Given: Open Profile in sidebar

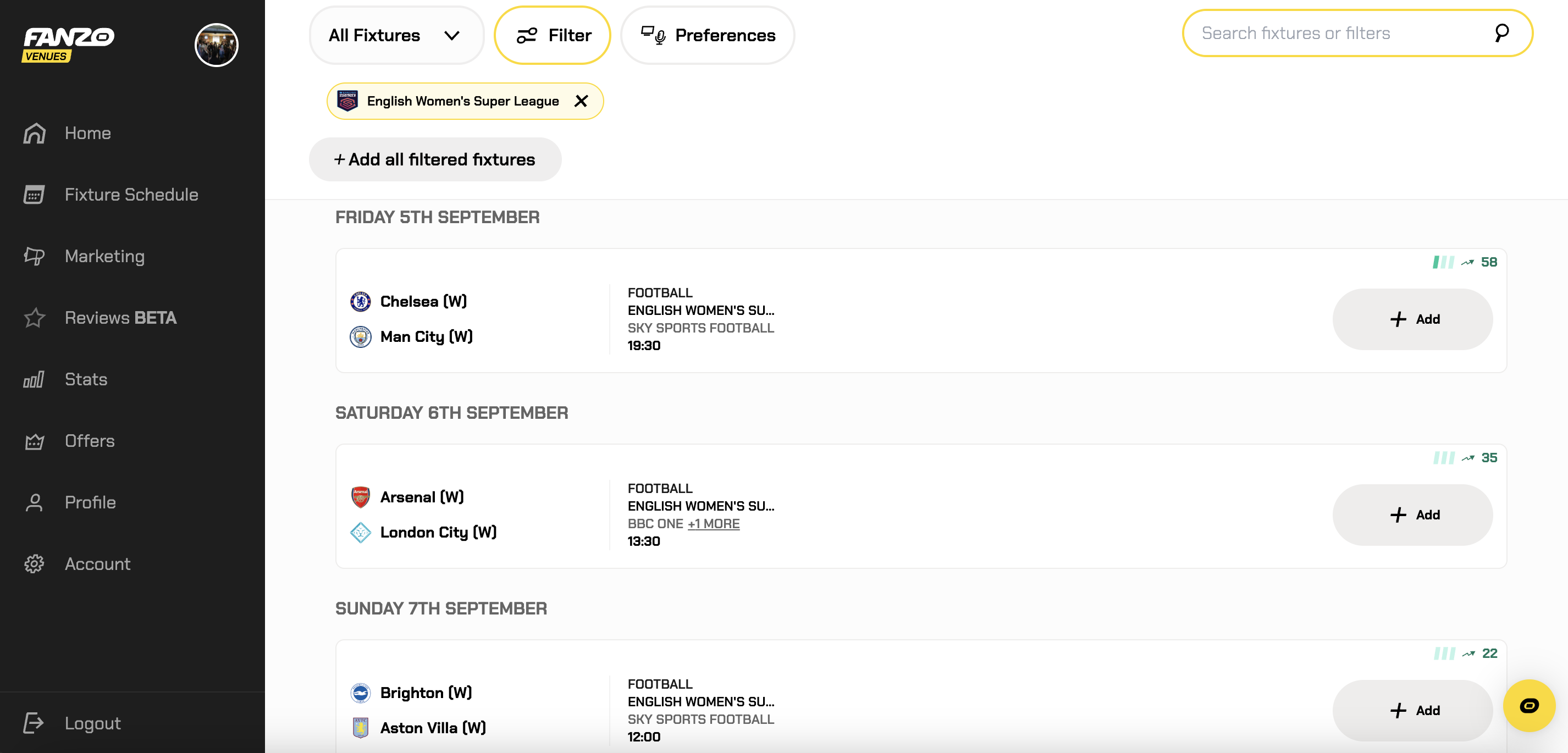Looking at the screenshot, I should pos(90,502).
